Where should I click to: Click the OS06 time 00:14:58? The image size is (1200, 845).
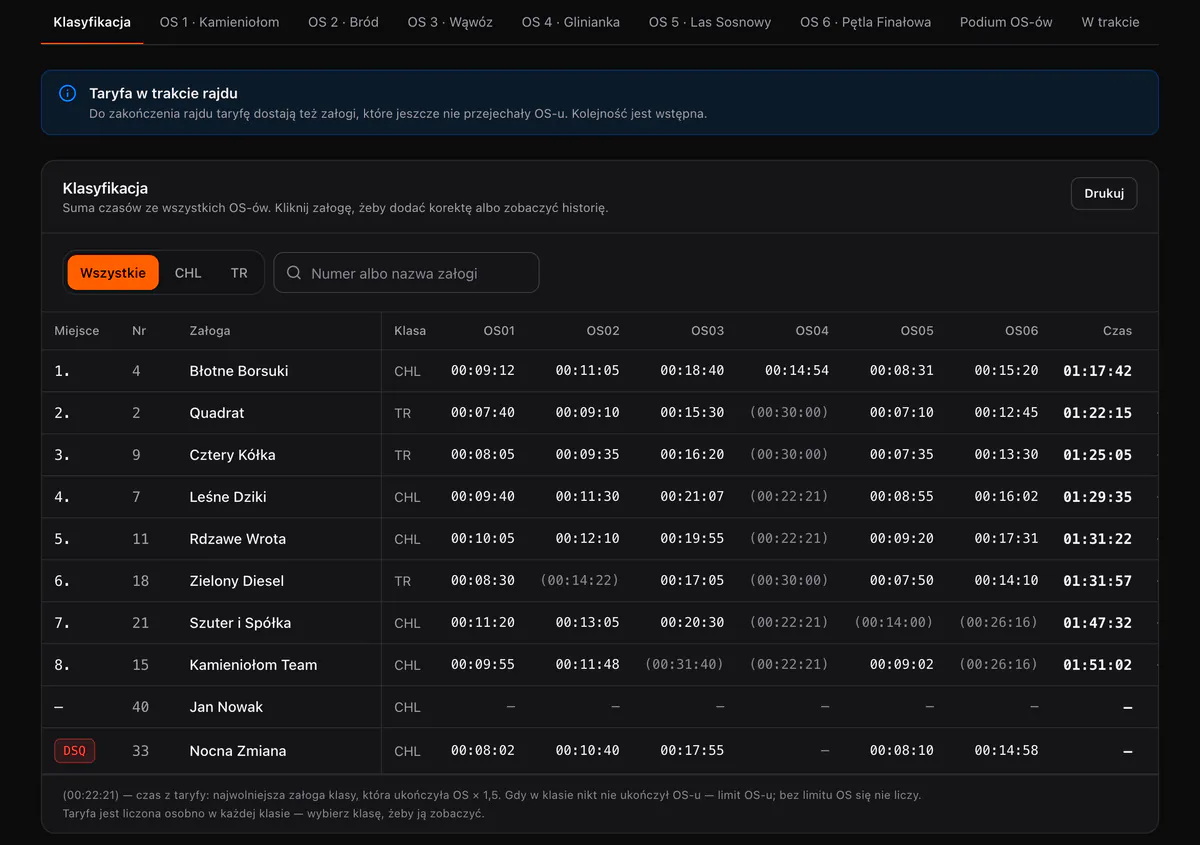click(1007, 751)
